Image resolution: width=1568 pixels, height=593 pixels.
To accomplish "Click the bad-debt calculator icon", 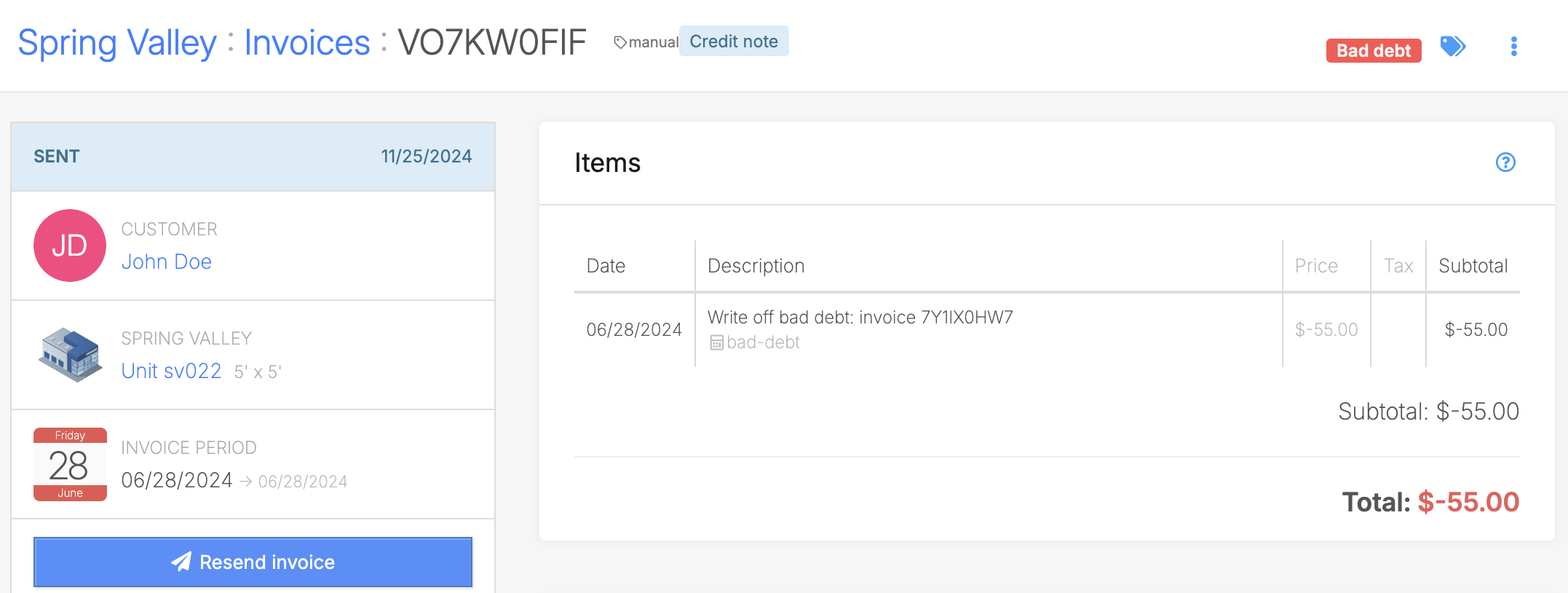I will pyautogui.click(x=716, y=342).
